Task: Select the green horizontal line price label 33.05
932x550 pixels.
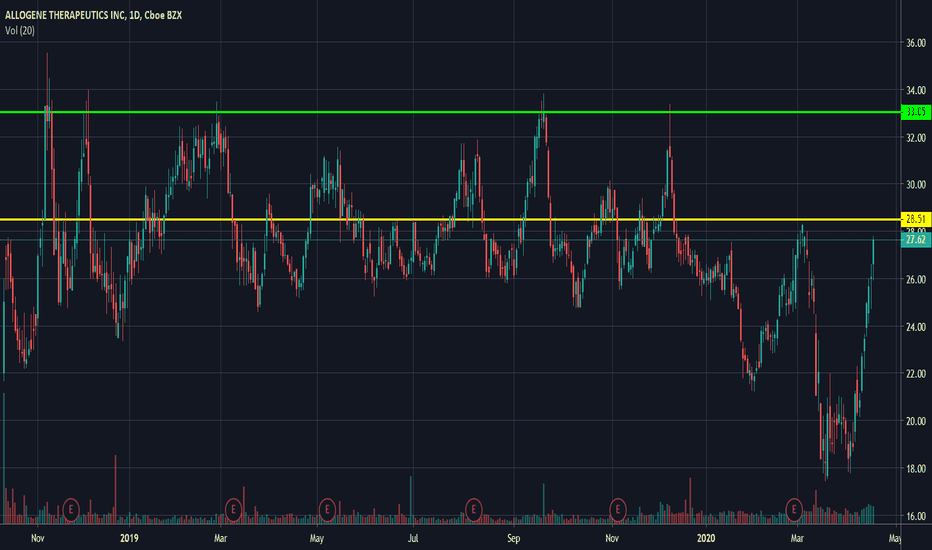Action: [916, 112]
